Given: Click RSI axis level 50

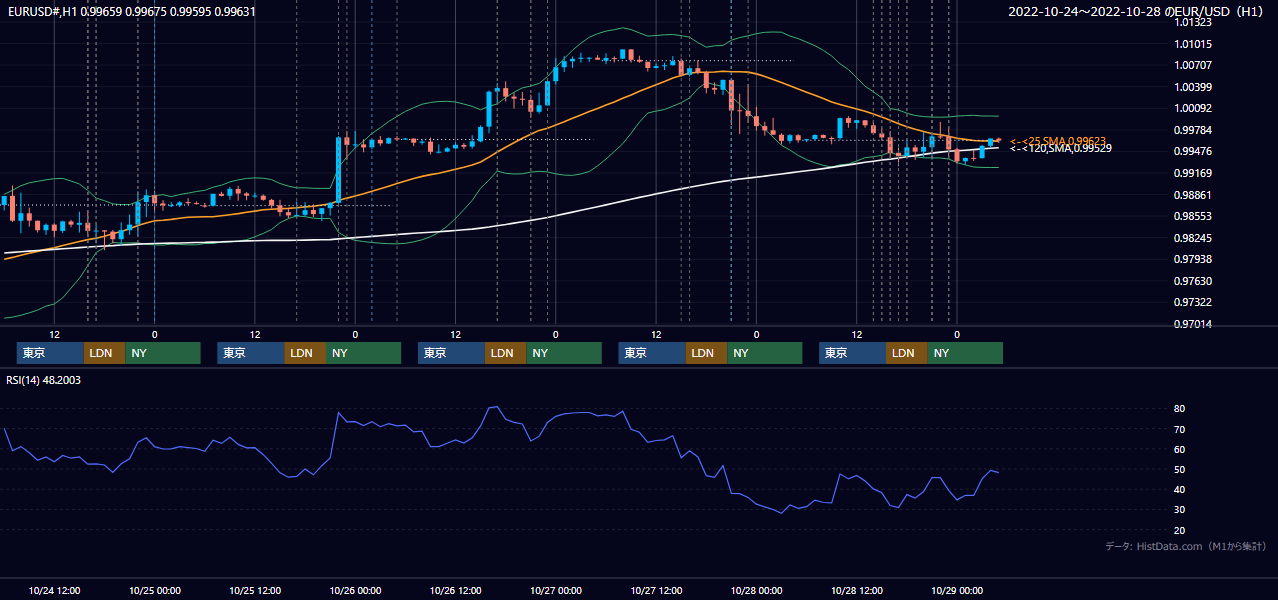Looking at the screenshot, I should pos(1180,470).
